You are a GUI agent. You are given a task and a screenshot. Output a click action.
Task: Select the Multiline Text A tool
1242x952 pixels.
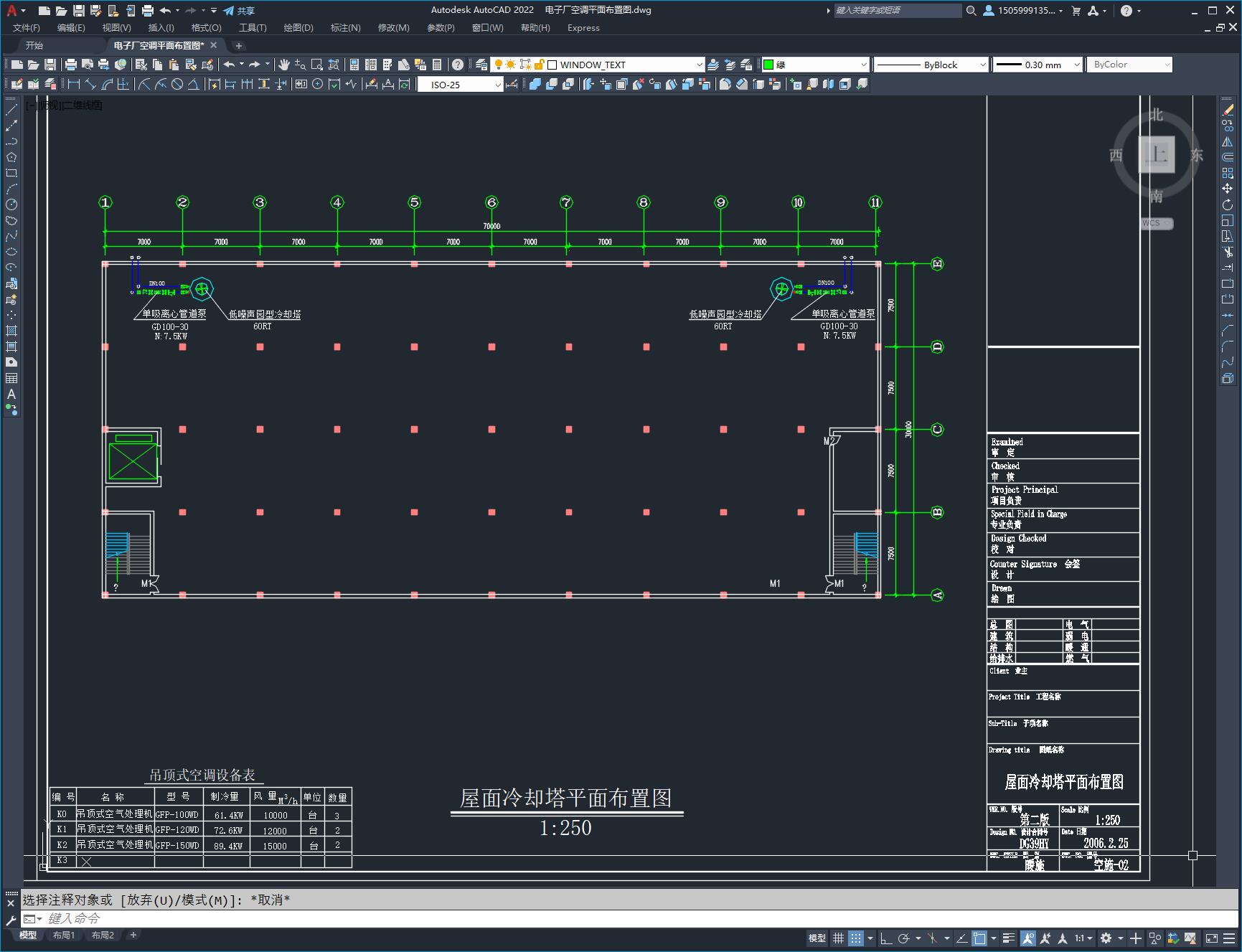click(11, 394)
